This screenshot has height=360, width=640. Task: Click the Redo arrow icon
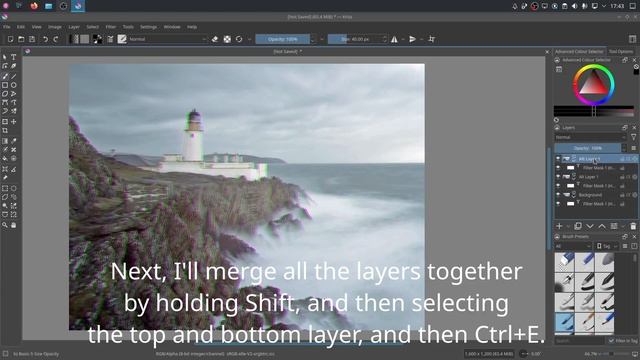(56, 39)
